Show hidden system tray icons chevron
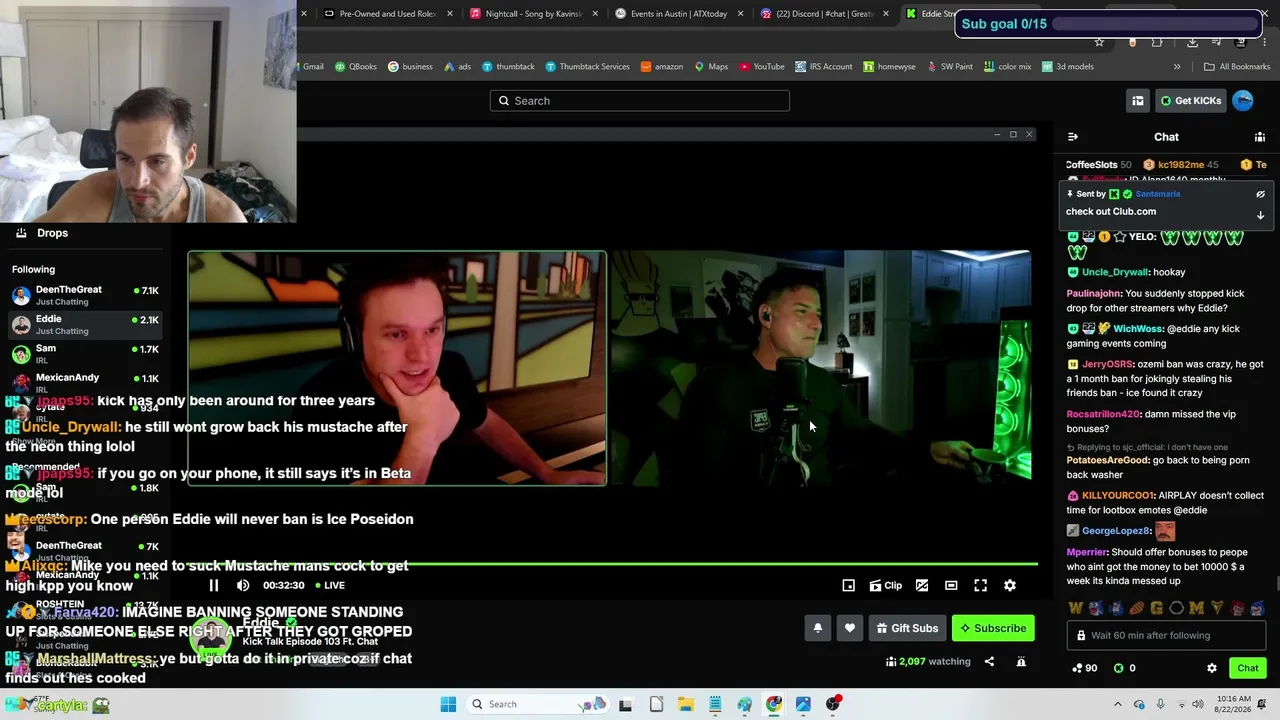The image size is (1280, 720). 1118,704
